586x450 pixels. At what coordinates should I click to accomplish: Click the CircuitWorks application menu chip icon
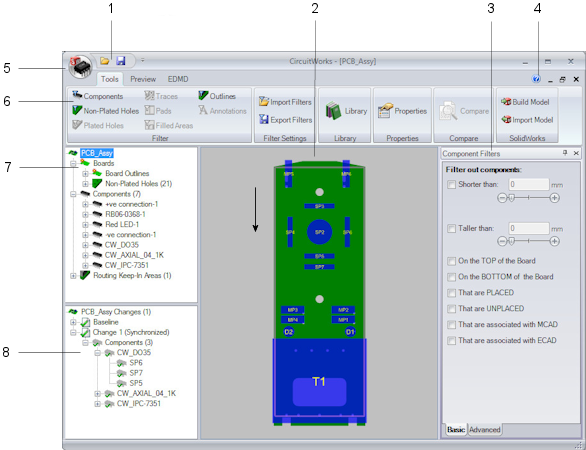(80, 67)
